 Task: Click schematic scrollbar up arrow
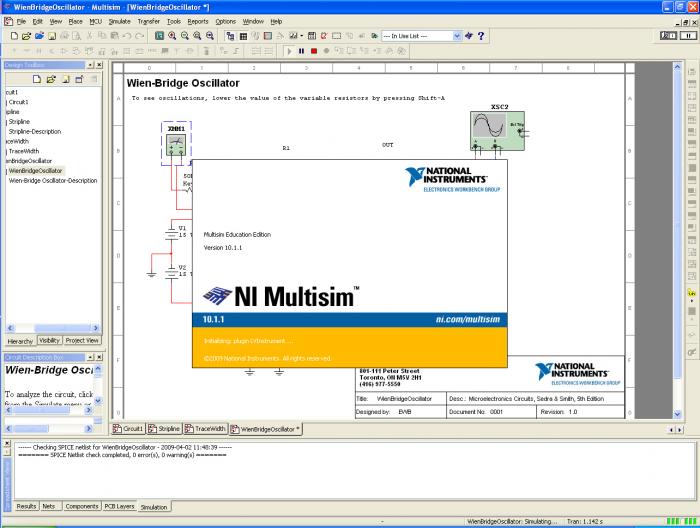(677, 67)
